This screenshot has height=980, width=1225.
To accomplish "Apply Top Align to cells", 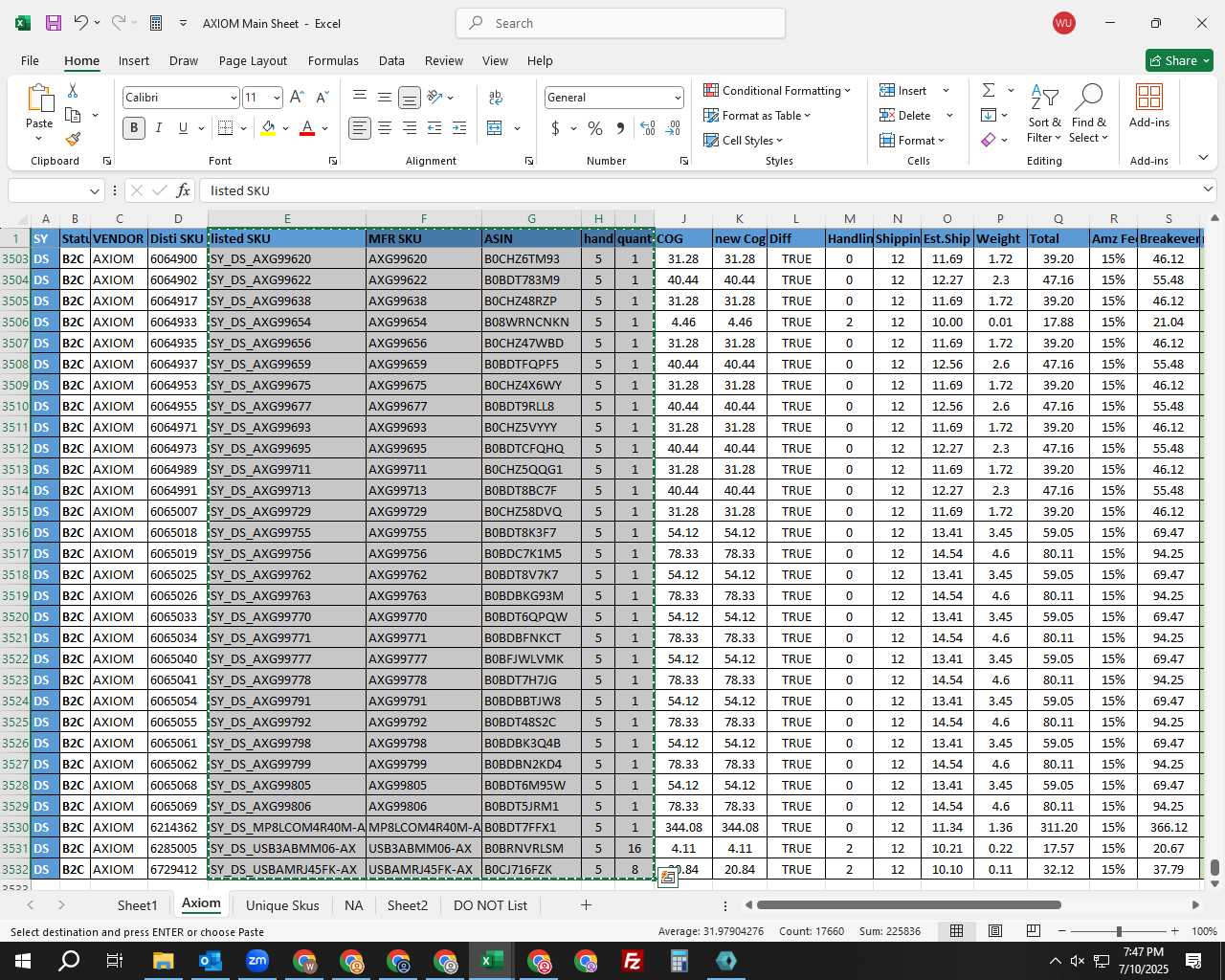I will (x=360, y=97).
